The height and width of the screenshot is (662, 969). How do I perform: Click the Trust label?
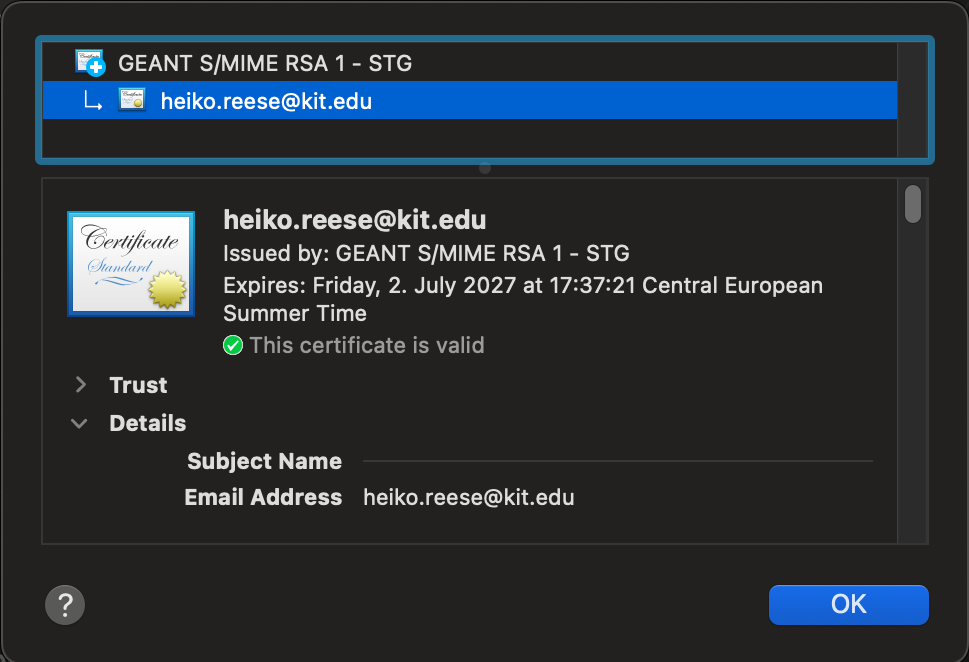[138, 385]
